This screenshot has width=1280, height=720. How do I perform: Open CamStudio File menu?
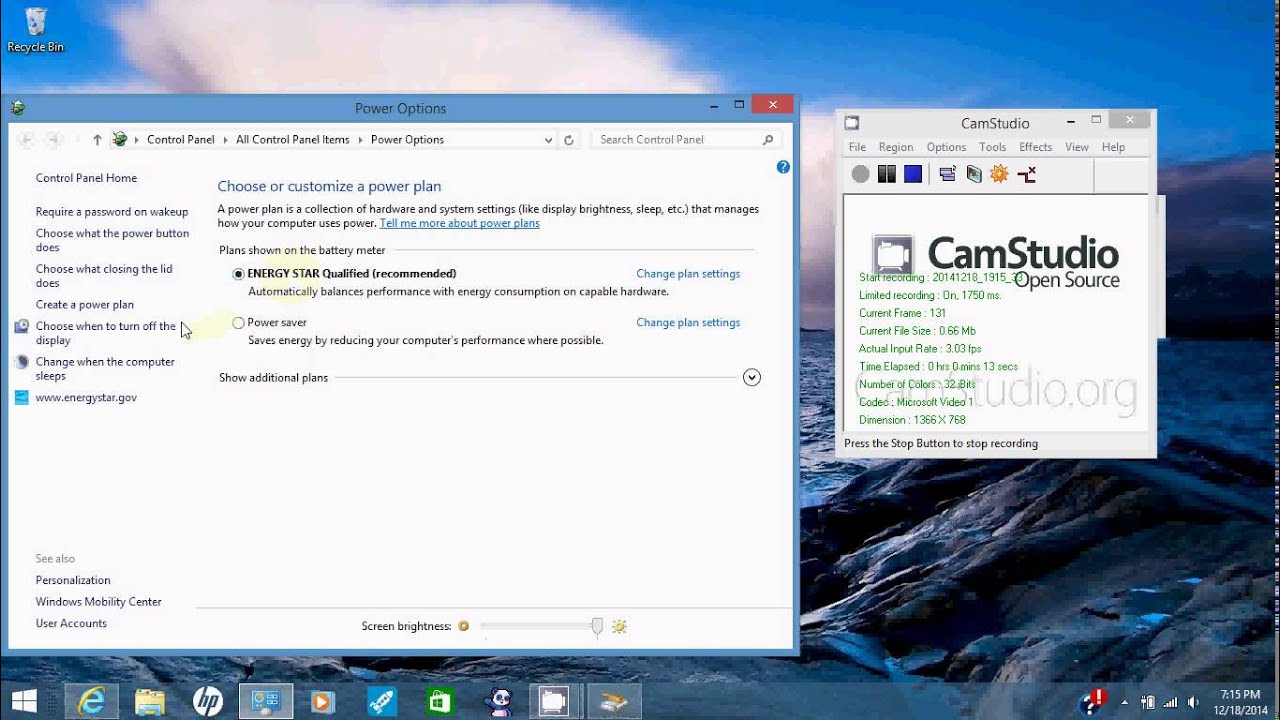pyautogui.click(x=857, y=147)
